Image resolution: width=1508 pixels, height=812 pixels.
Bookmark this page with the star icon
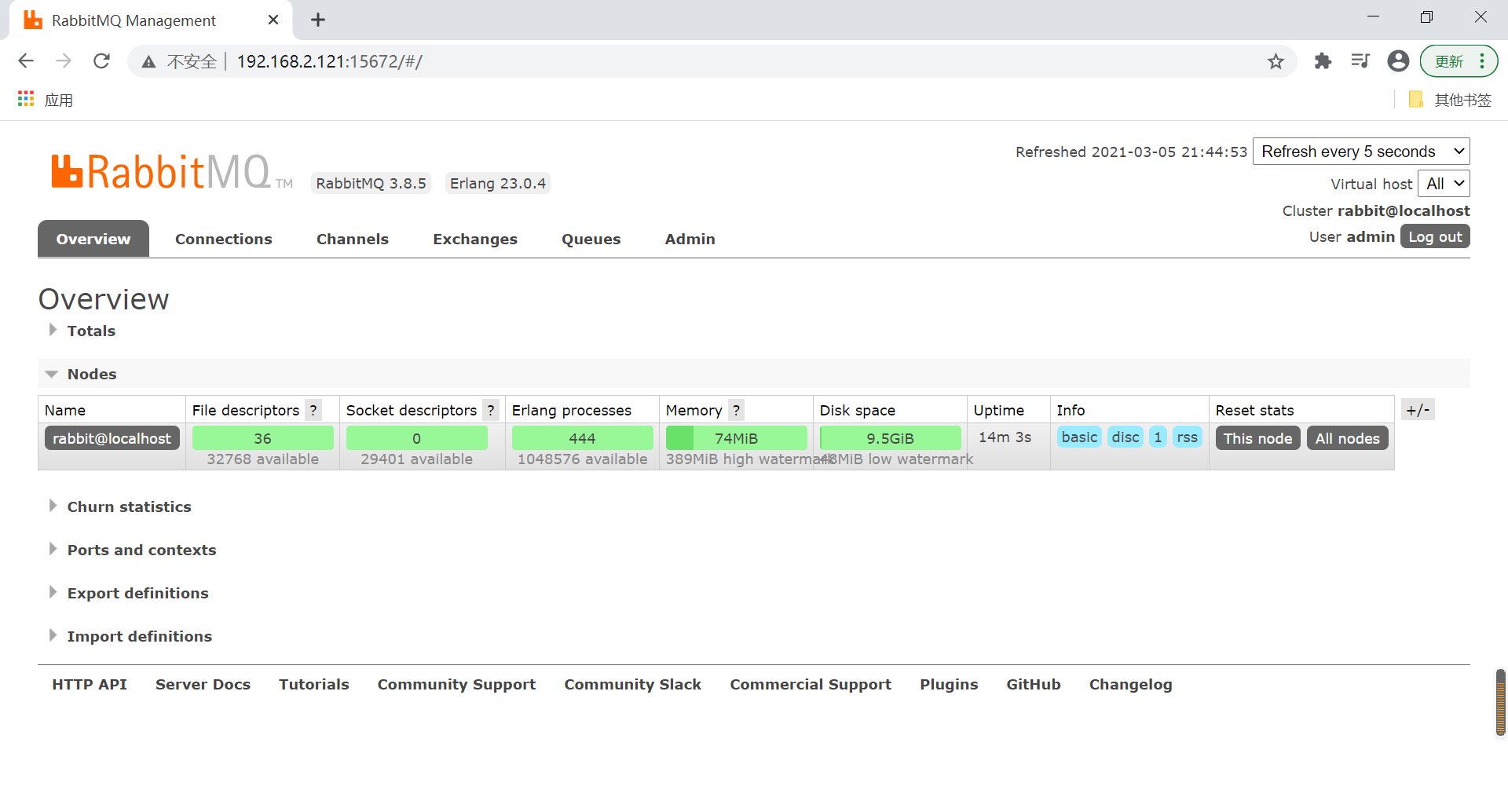1276,61
